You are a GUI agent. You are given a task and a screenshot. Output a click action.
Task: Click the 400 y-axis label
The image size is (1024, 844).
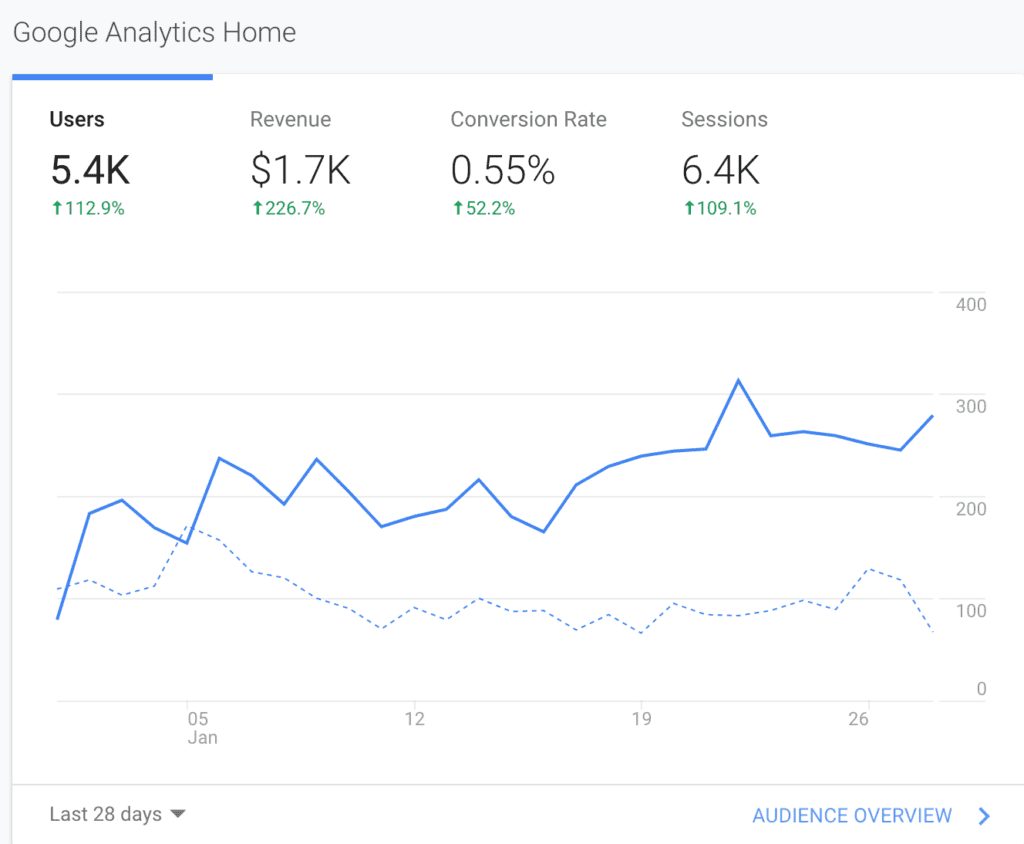[x=971, y=304]
